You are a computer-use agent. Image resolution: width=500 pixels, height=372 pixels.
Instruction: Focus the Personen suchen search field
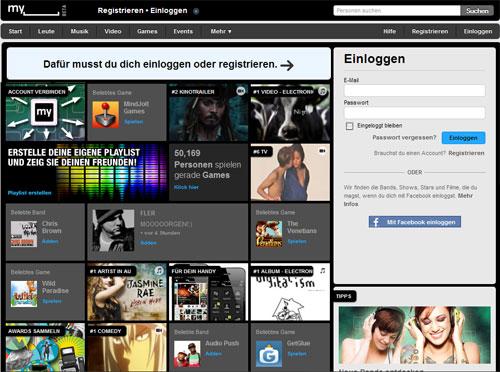click(397, 11)
